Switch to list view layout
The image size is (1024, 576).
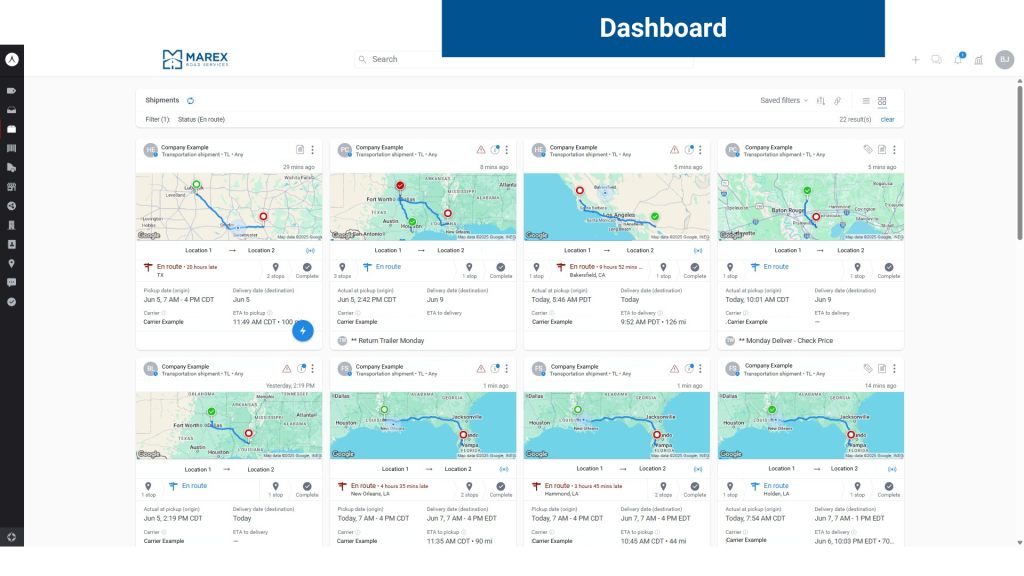coord(866,101)
